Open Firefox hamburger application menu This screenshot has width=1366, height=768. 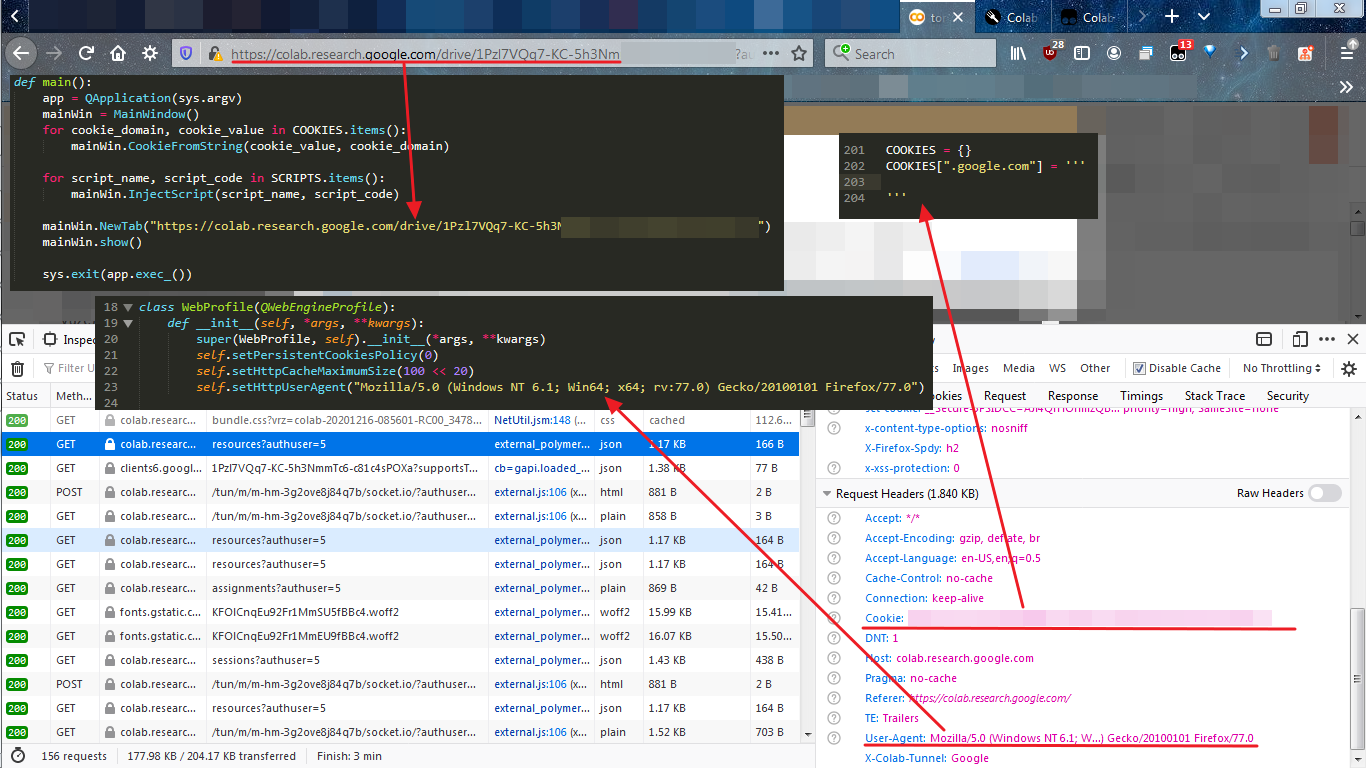(x=1348, y=54)
